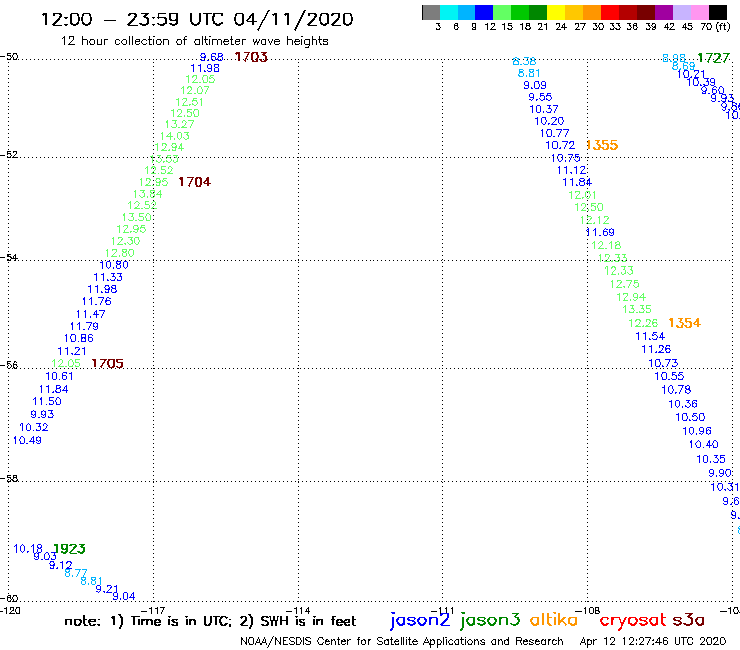The width and height of the screenshot is (740, 650).
Task: Click the orange time marker '1354'
Action: pos(684,323)
